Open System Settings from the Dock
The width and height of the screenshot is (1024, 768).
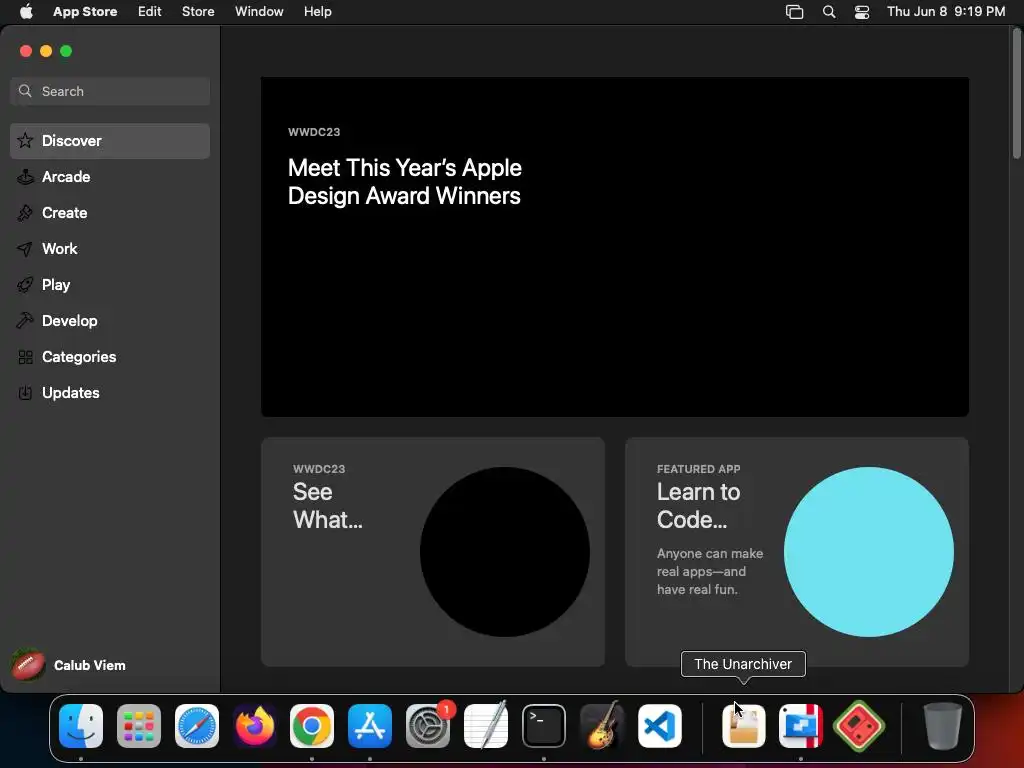point(428,726)
